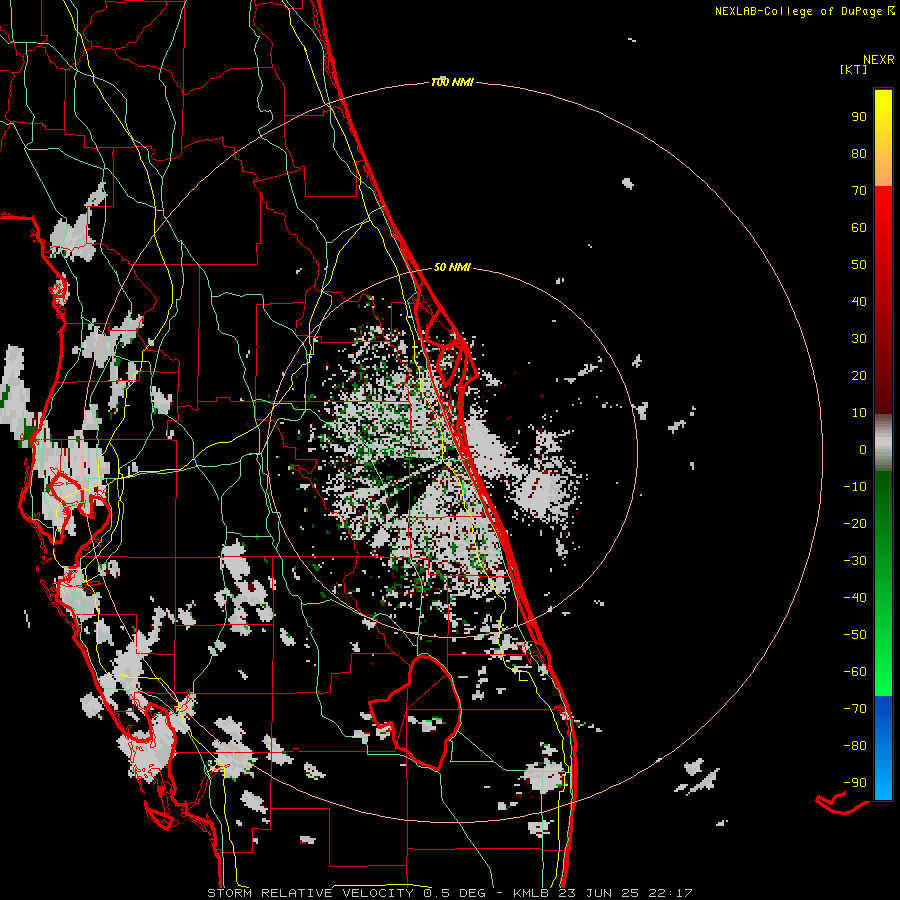This screenshot has height=900, width=900.
Task: Click the 70 value on the velocity scale
Action: coord(859,191)
